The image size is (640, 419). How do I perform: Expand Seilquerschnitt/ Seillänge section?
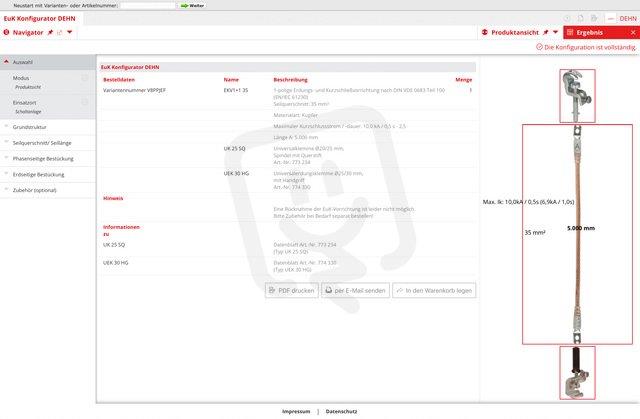coord(47,142)
